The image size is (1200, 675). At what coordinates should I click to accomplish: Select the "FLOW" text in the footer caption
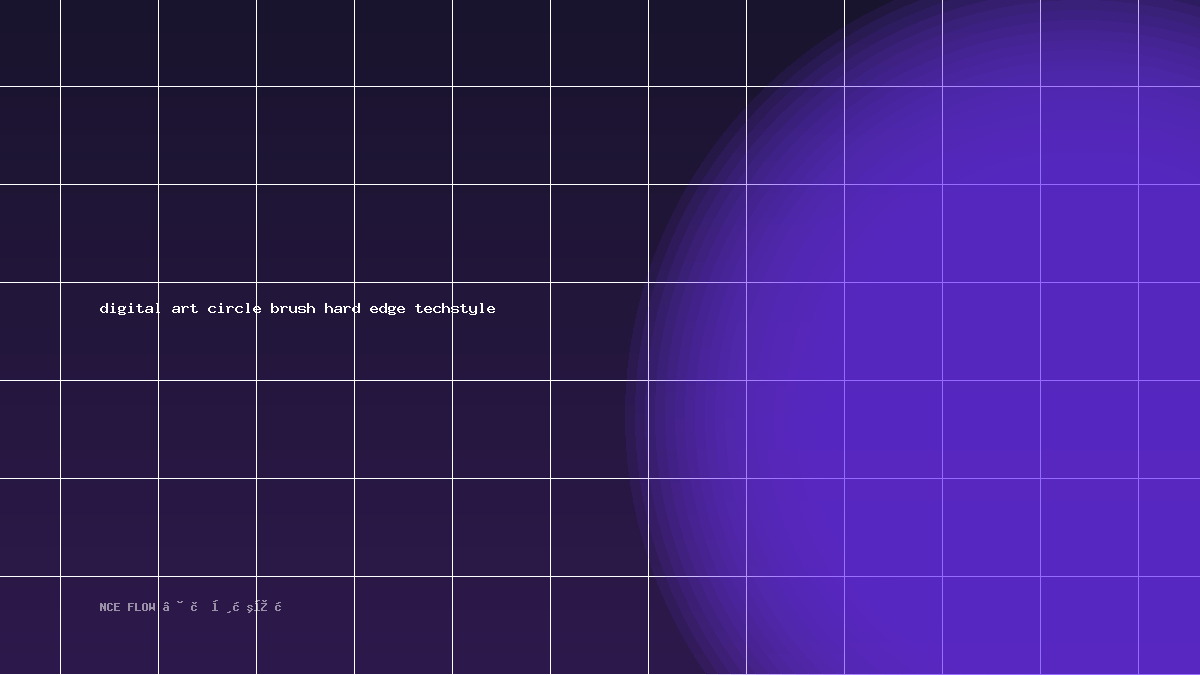(141, 607)
